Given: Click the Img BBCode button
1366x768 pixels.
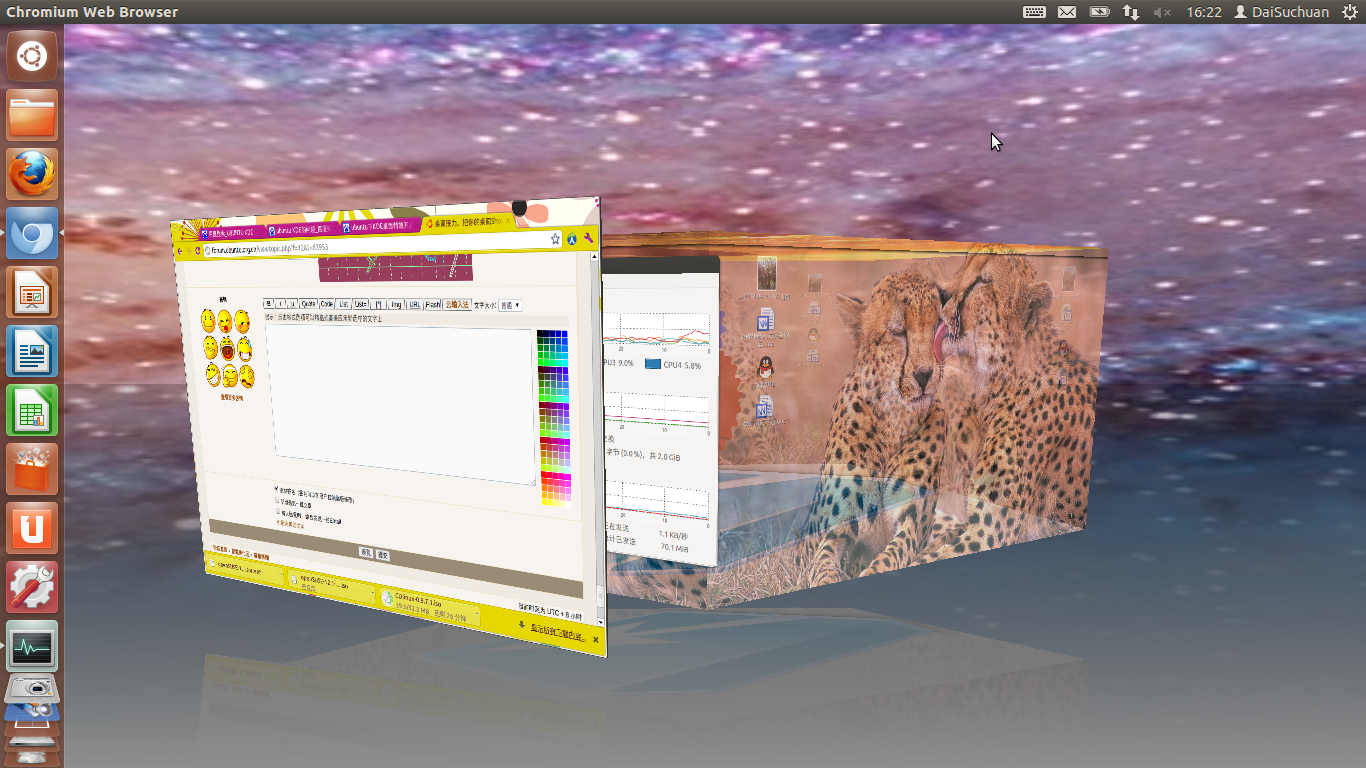Looking at the screenshot, I should 396,305.
